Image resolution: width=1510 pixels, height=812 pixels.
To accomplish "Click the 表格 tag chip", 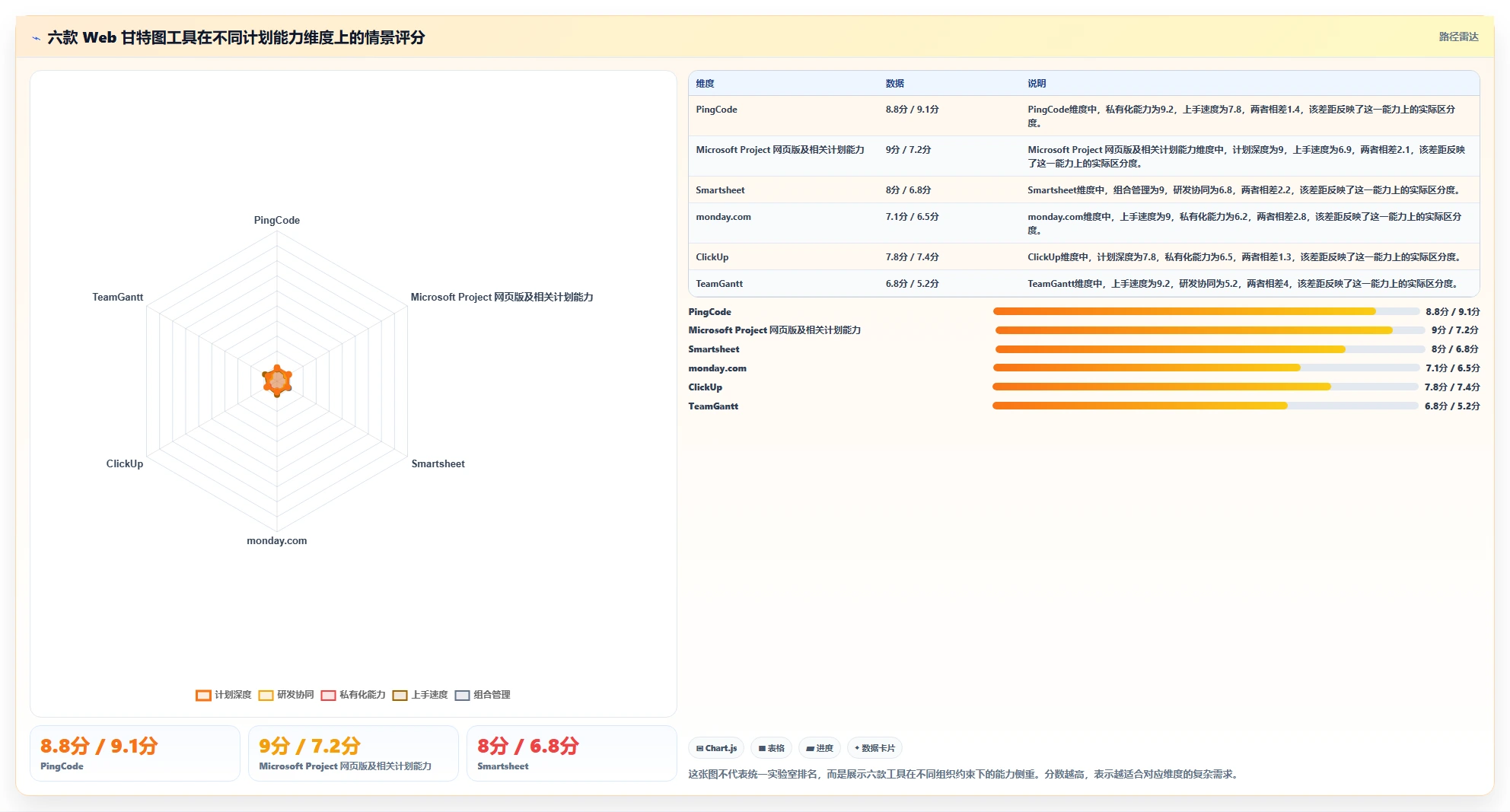I will [771, 748].
